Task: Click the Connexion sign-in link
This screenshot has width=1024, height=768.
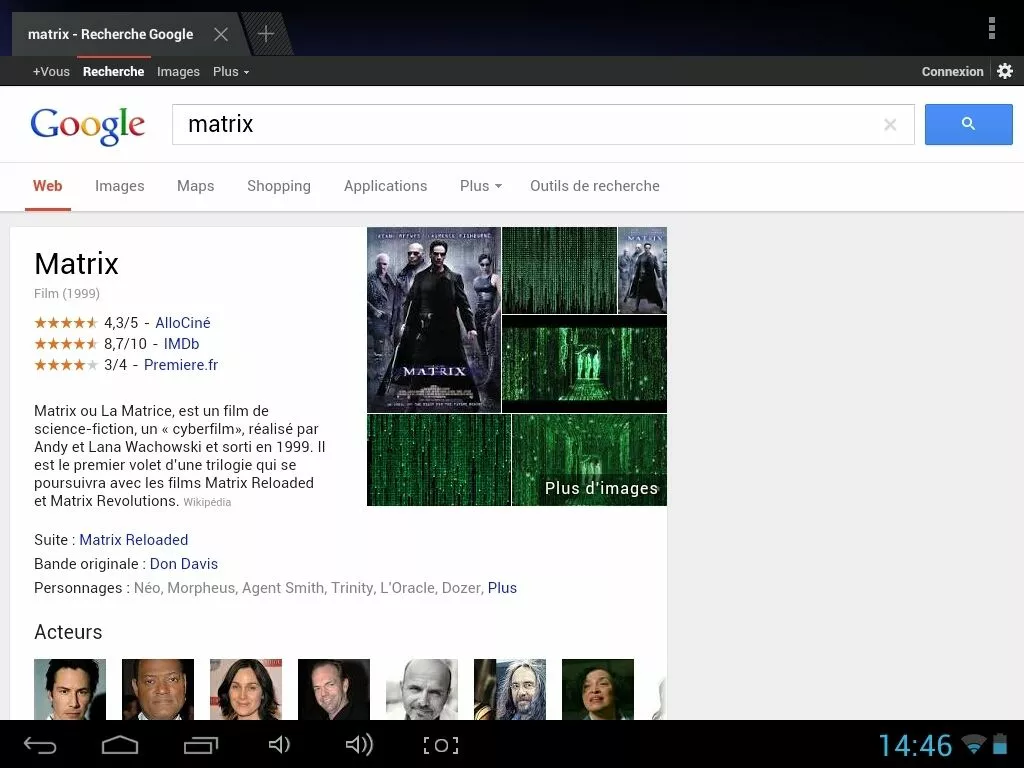Action: 952,72
